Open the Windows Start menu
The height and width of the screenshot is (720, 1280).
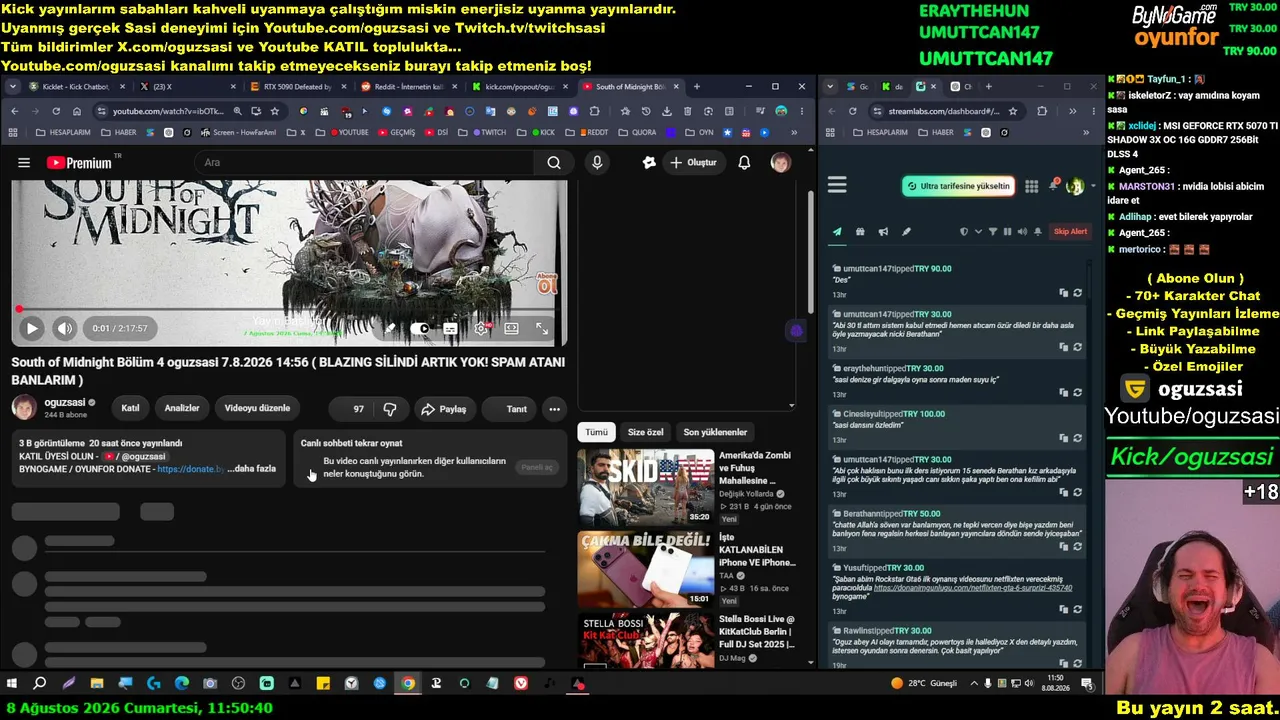12,684
